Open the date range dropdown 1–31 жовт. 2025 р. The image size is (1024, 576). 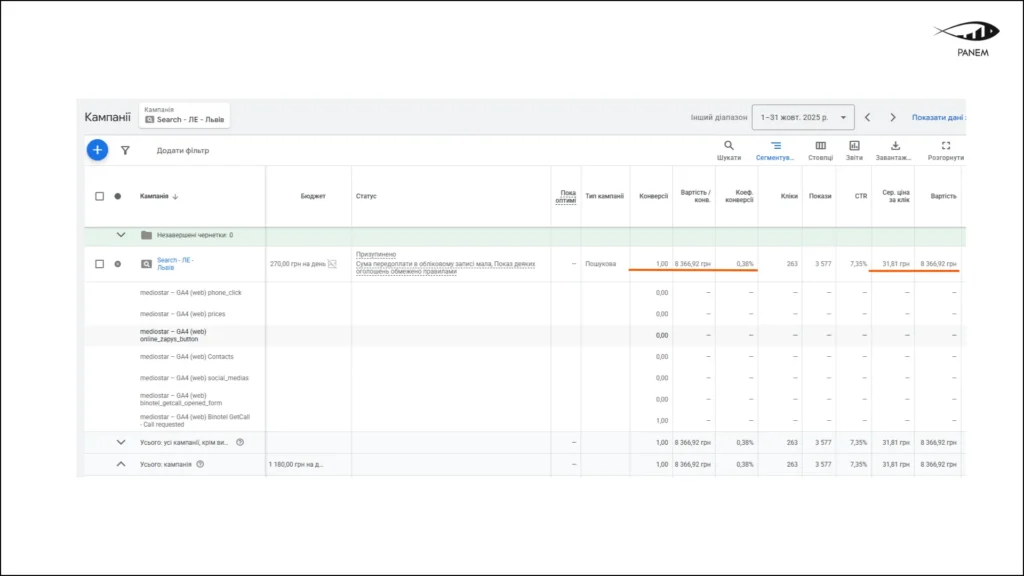(x=803, y=118)
